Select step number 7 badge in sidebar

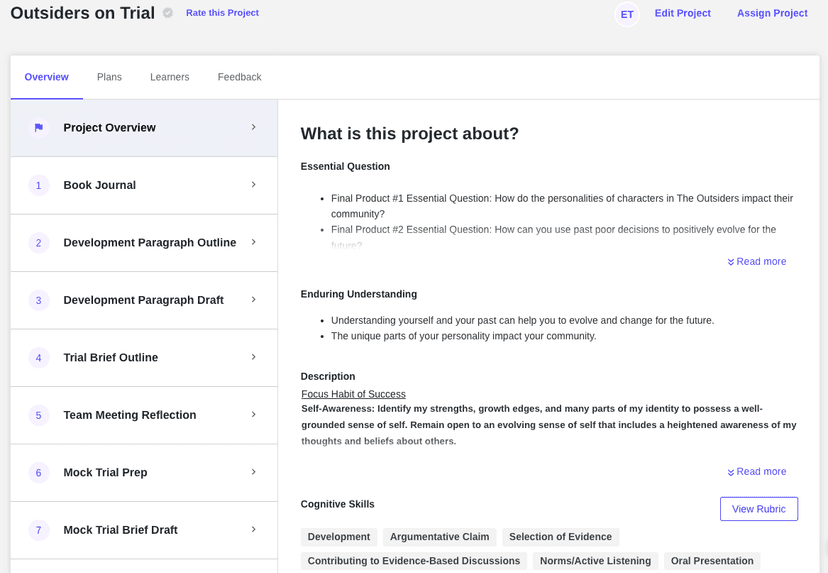[x=39, y=530]
